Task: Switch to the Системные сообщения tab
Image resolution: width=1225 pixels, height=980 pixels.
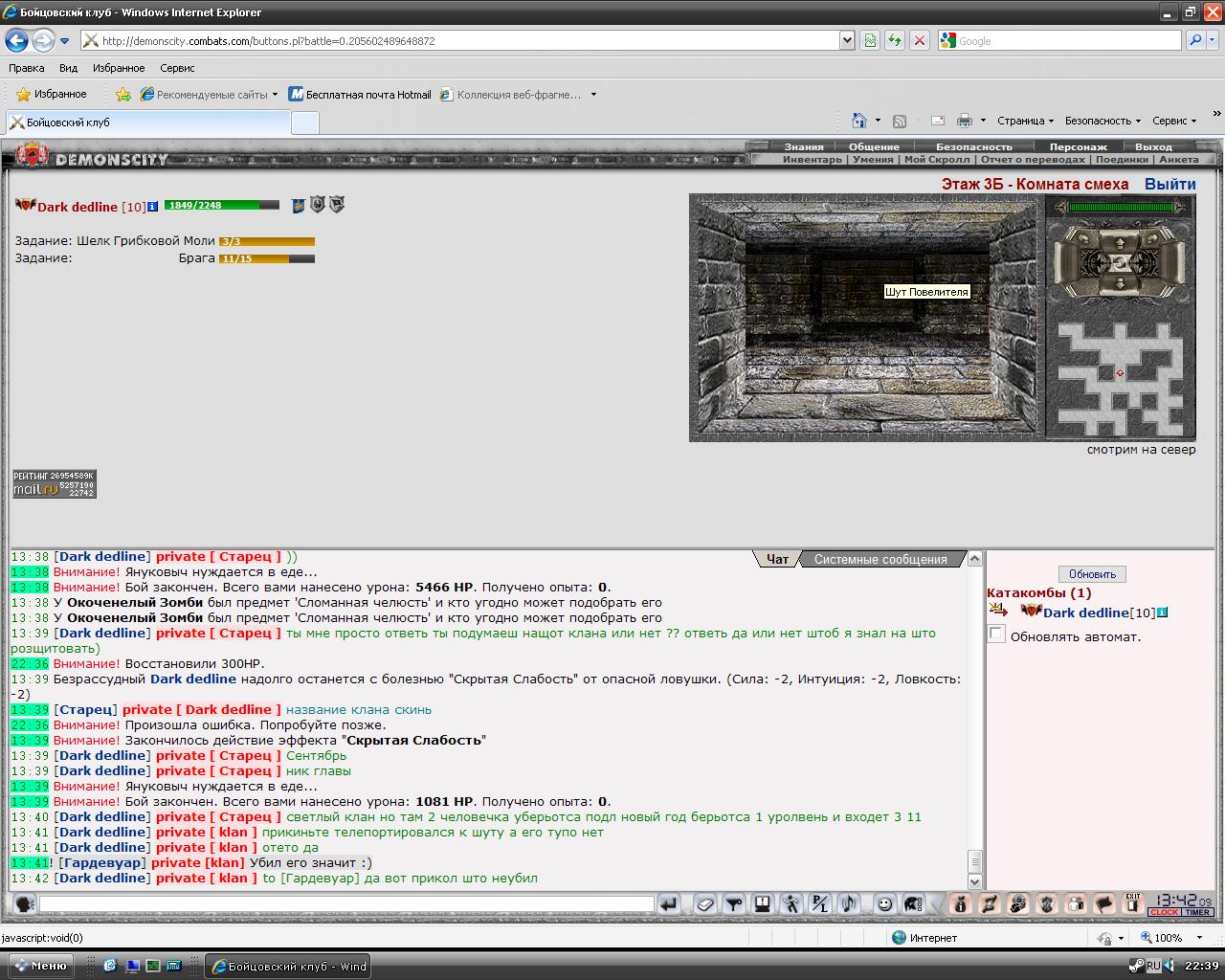Action: [x=880, y=559]
